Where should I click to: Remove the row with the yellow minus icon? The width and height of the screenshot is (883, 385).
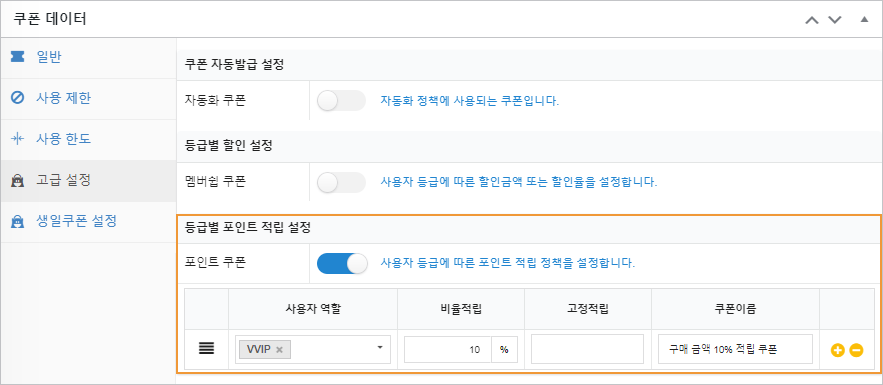856,350
